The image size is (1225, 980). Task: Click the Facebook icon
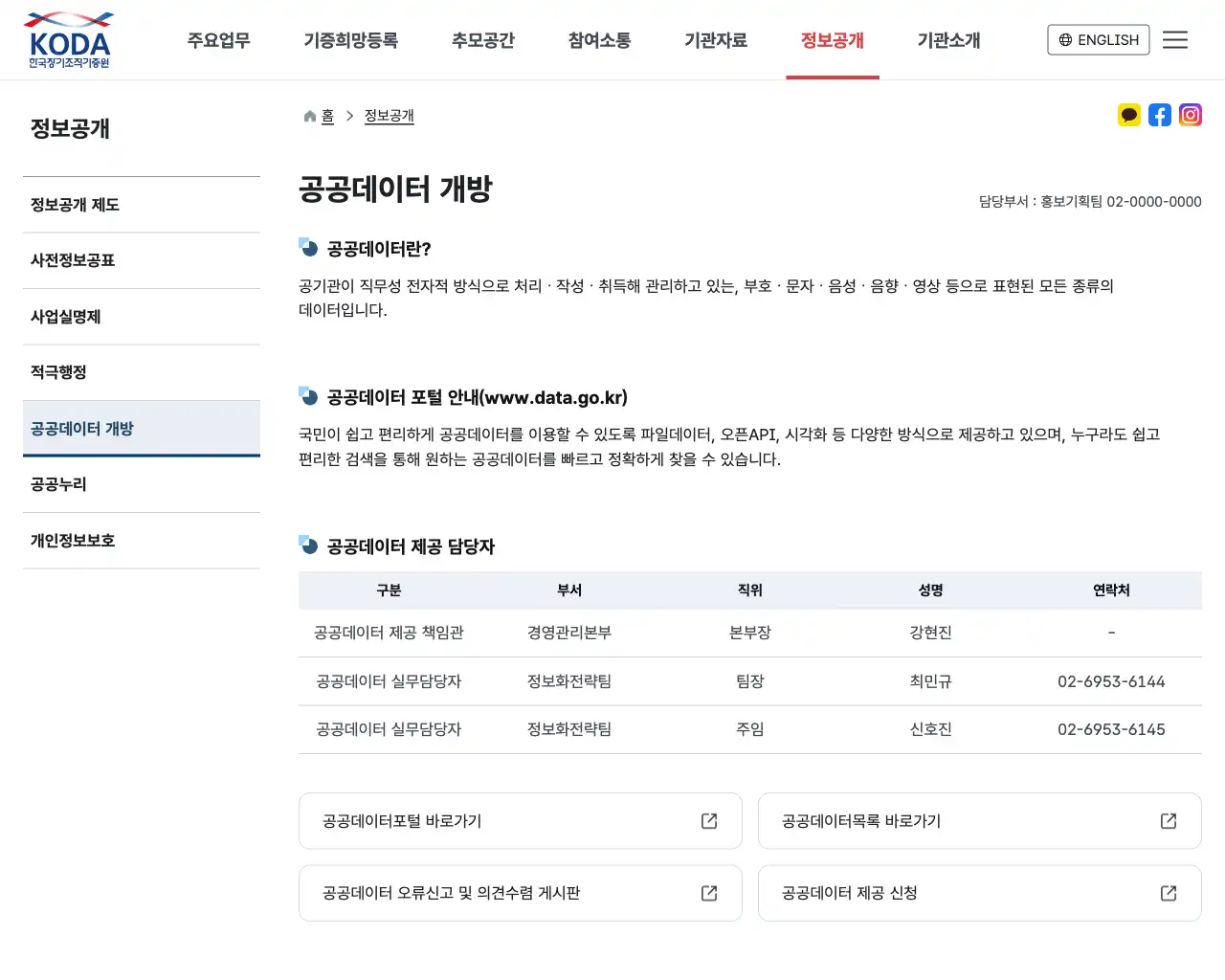(1160, 115)
